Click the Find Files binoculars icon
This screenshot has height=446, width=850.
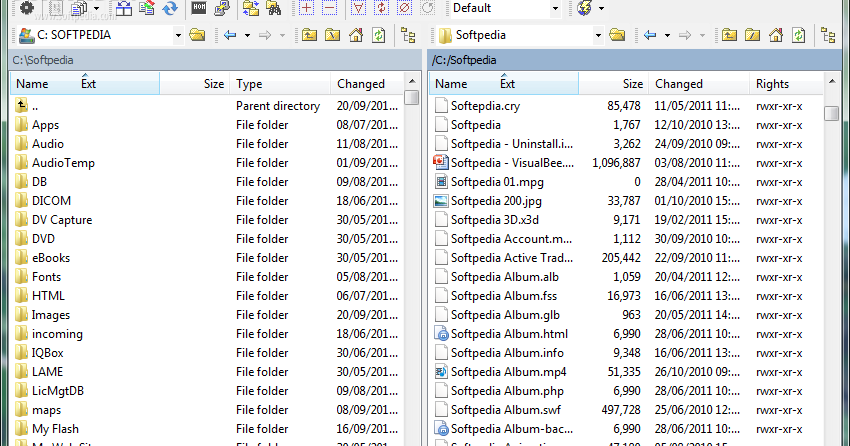pyautogui.click(x=274, y=8)
